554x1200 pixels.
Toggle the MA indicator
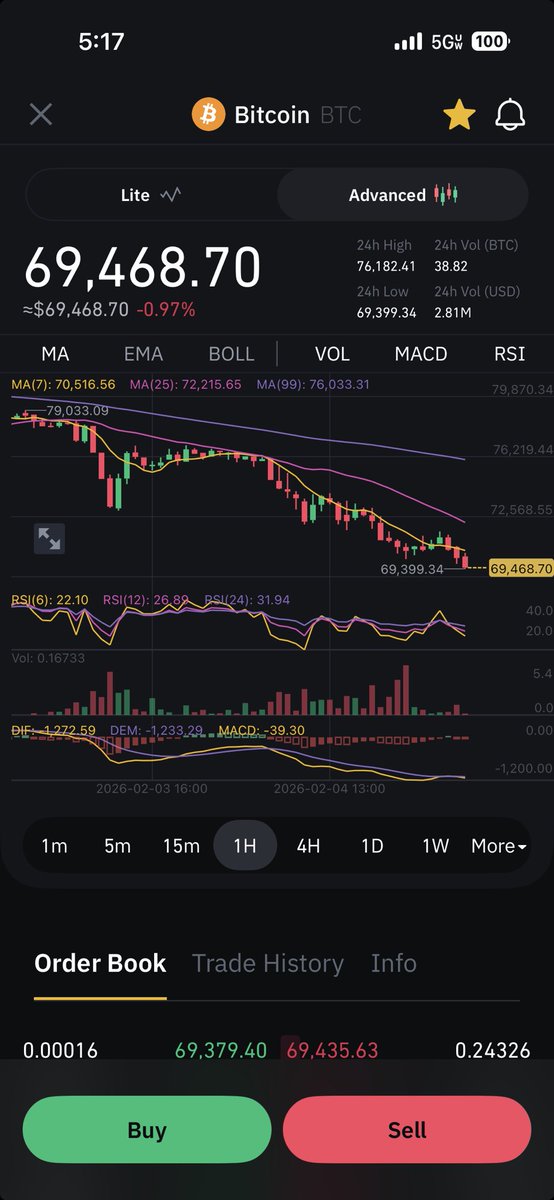point(55,354)
